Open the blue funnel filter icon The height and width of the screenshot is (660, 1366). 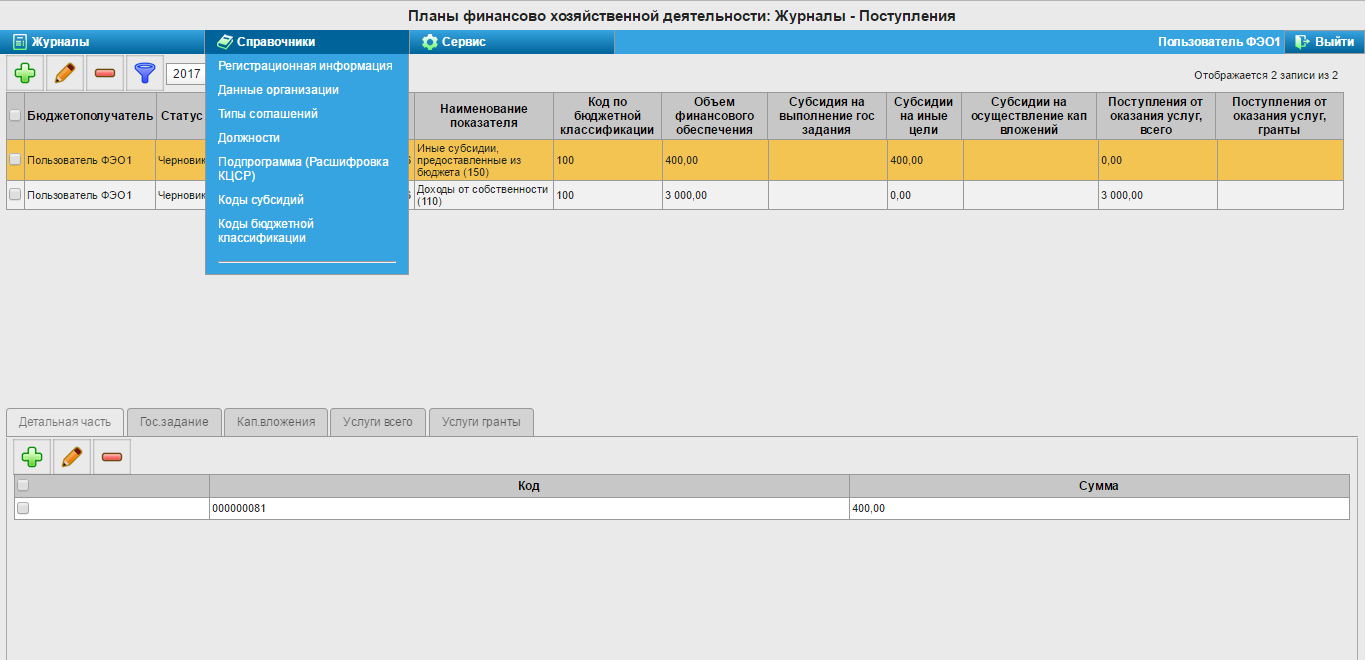145,73
